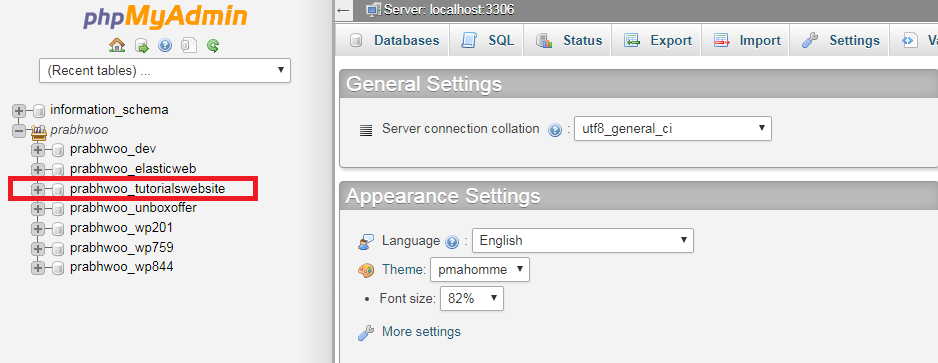Image resolution: width=938 pixels, height=363 pixels.
Task: Click database icon beside prabhwoo_elasticweb
Action: point(58,170)
